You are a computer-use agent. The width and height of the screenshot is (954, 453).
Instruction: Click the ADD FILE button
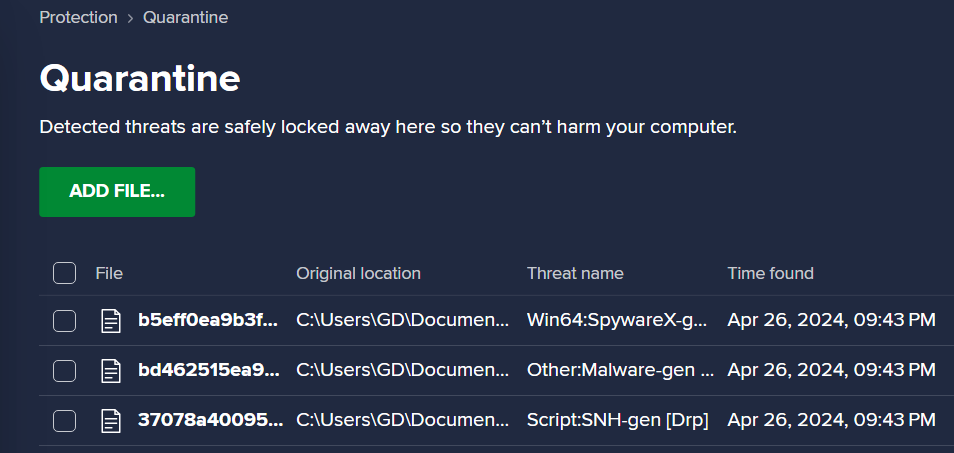117,192
